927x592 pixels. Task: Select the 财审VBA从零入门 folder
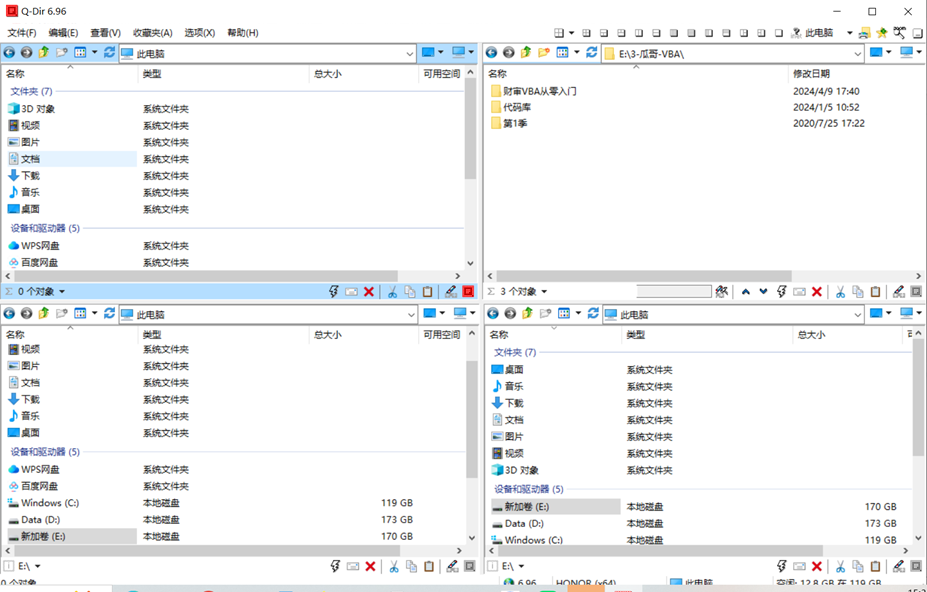[539, 91]
